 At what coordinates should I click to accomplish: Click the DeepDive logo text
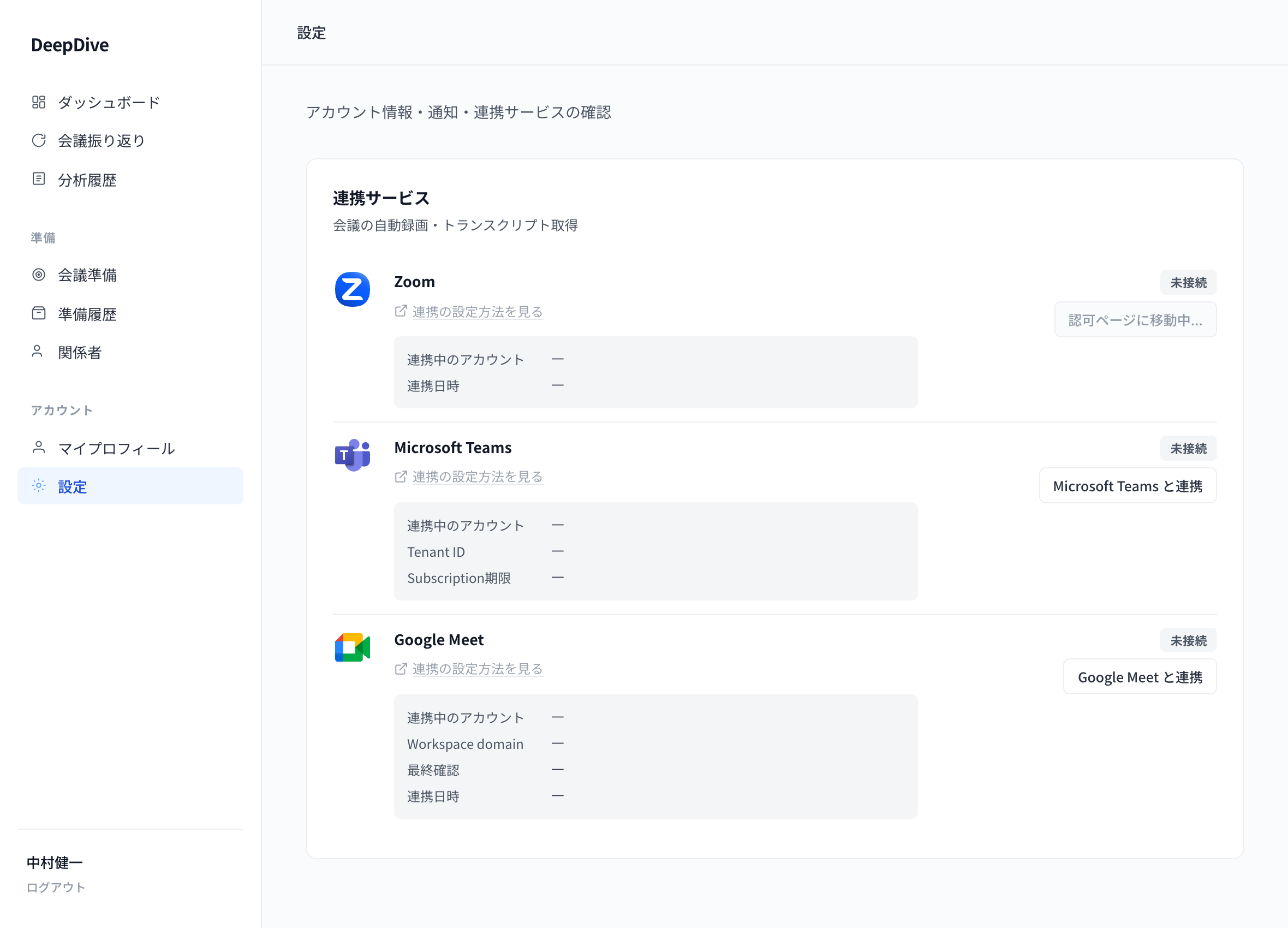click(70, 45)
